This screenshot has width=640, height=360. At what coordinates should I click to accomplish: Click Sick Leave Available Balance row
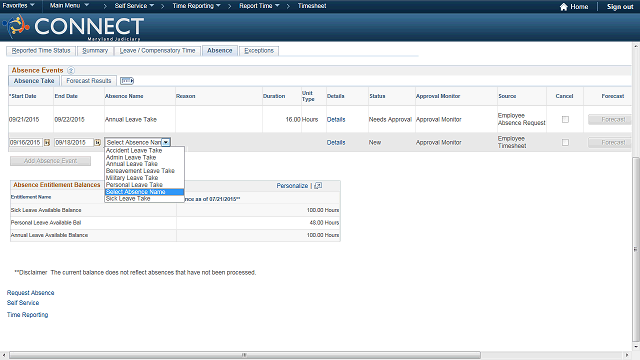click(175, 210)
